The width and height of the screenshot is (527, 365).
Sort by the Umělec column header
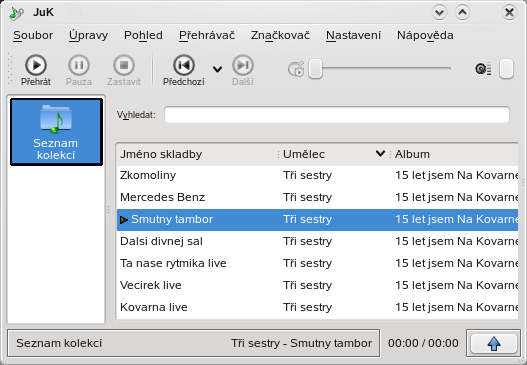tap(335, 154)
